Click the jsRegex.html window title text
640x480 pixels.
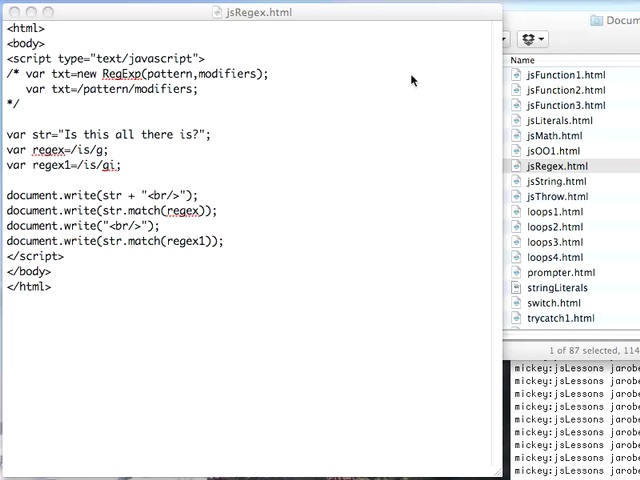259,12
